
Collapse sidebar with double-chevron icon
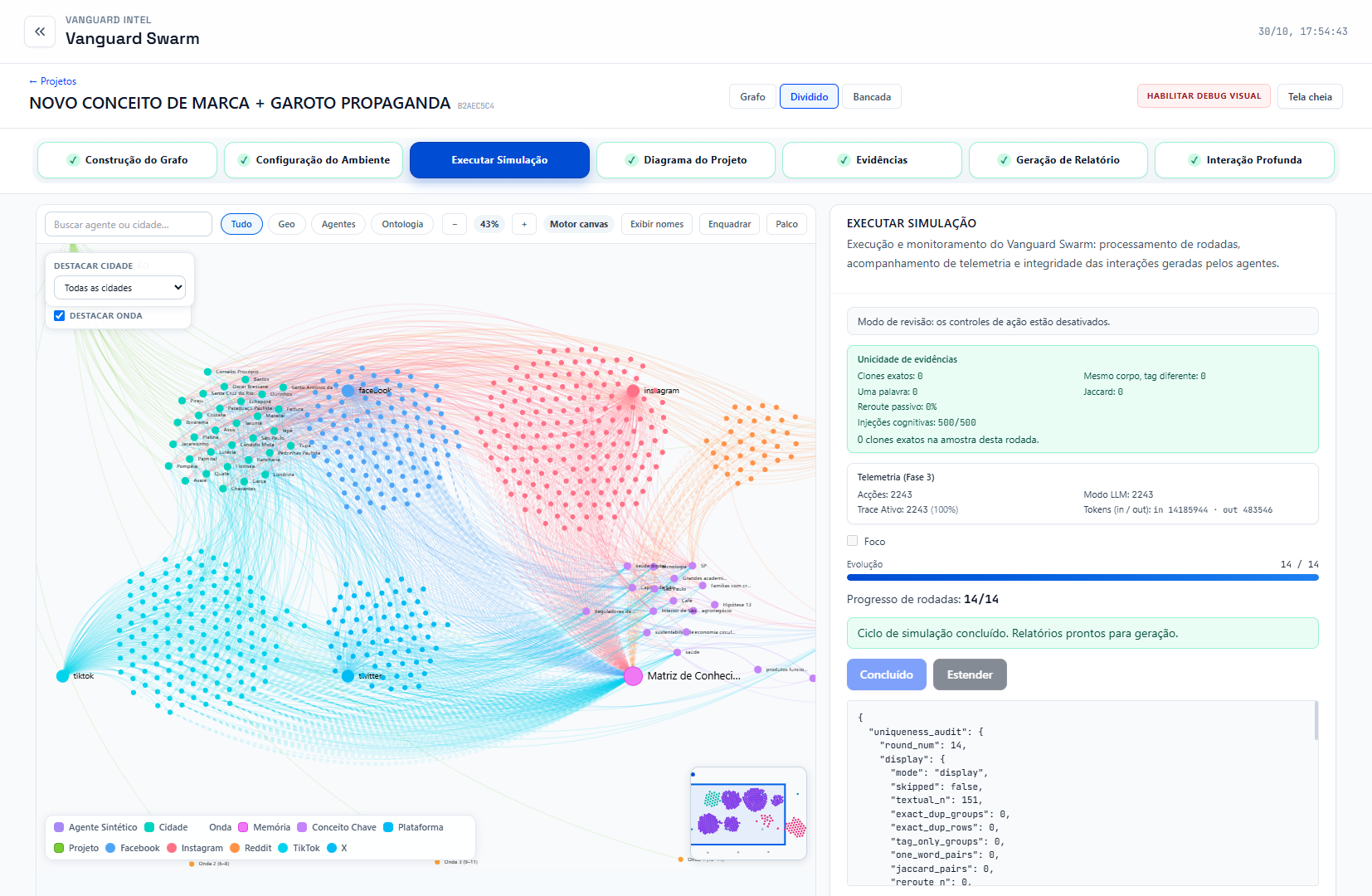point(40,32)
